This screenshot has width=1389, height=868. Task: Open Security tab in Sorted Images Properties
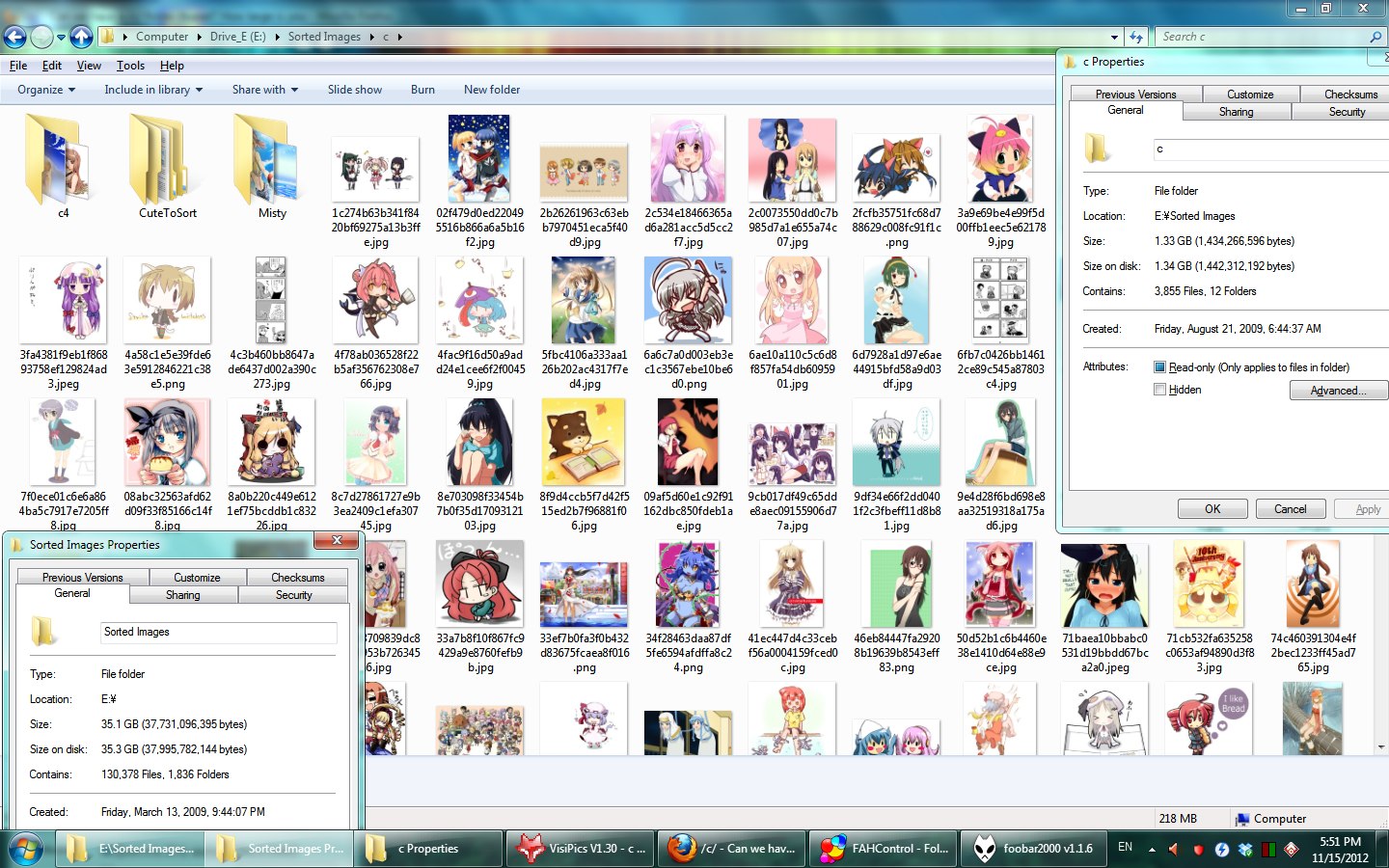pyautogui.click(x=294, y=595)
